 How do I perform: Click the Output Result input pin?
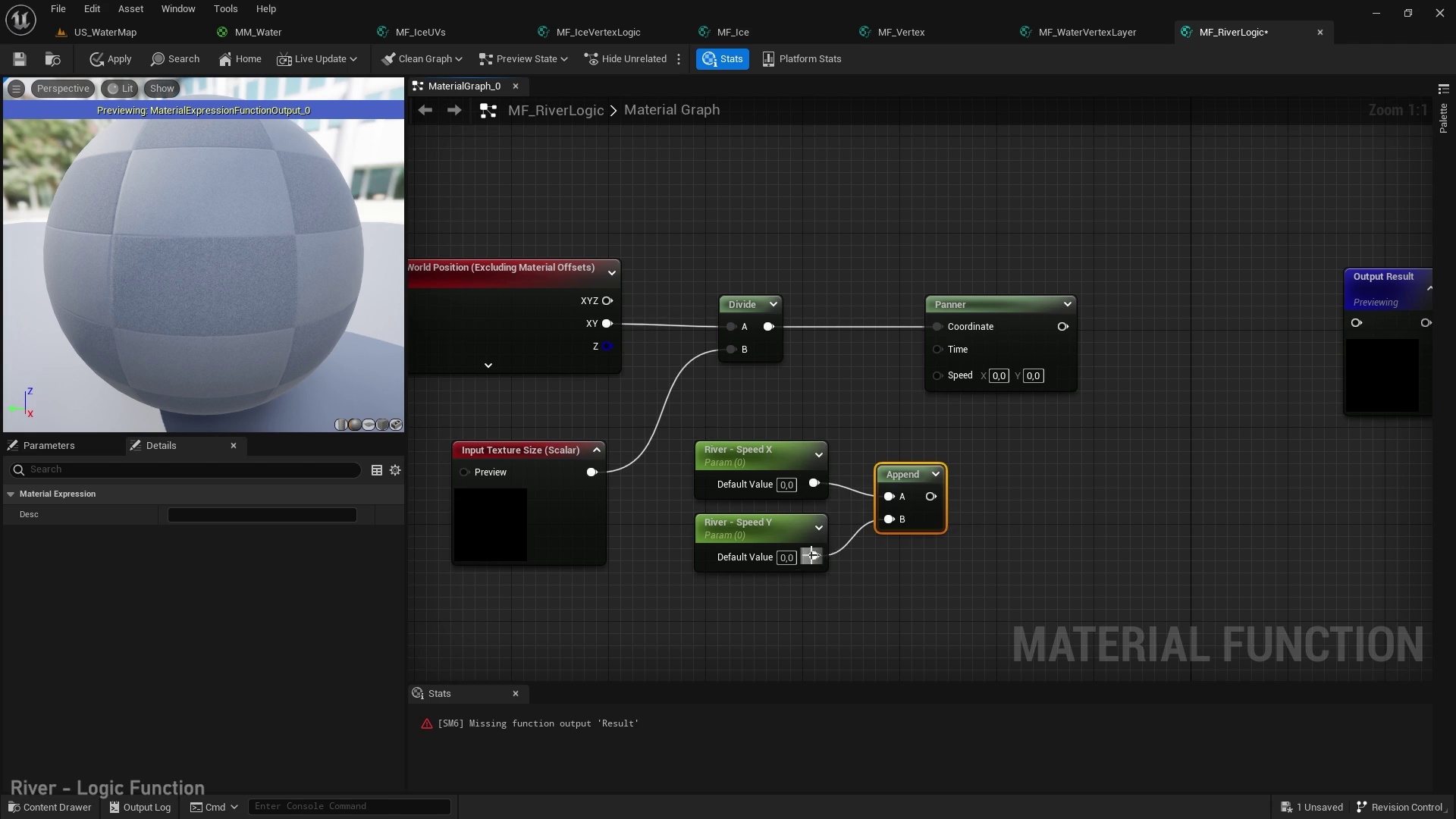(1357, 323)
